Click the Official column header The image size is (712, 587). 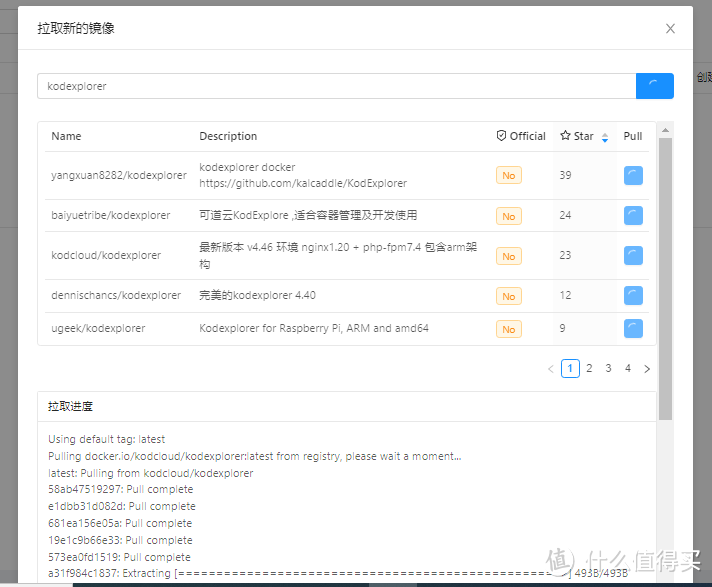pos(521,136)
